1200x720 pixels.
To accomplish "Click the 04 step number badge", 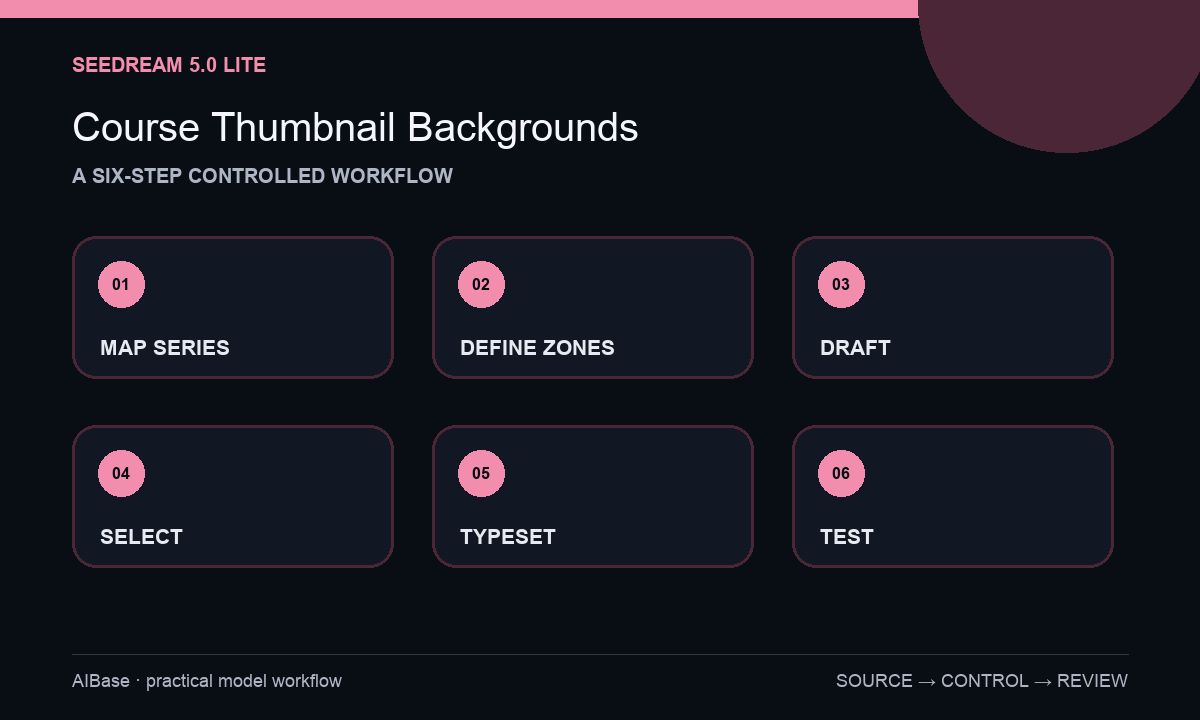I will 121,473.
